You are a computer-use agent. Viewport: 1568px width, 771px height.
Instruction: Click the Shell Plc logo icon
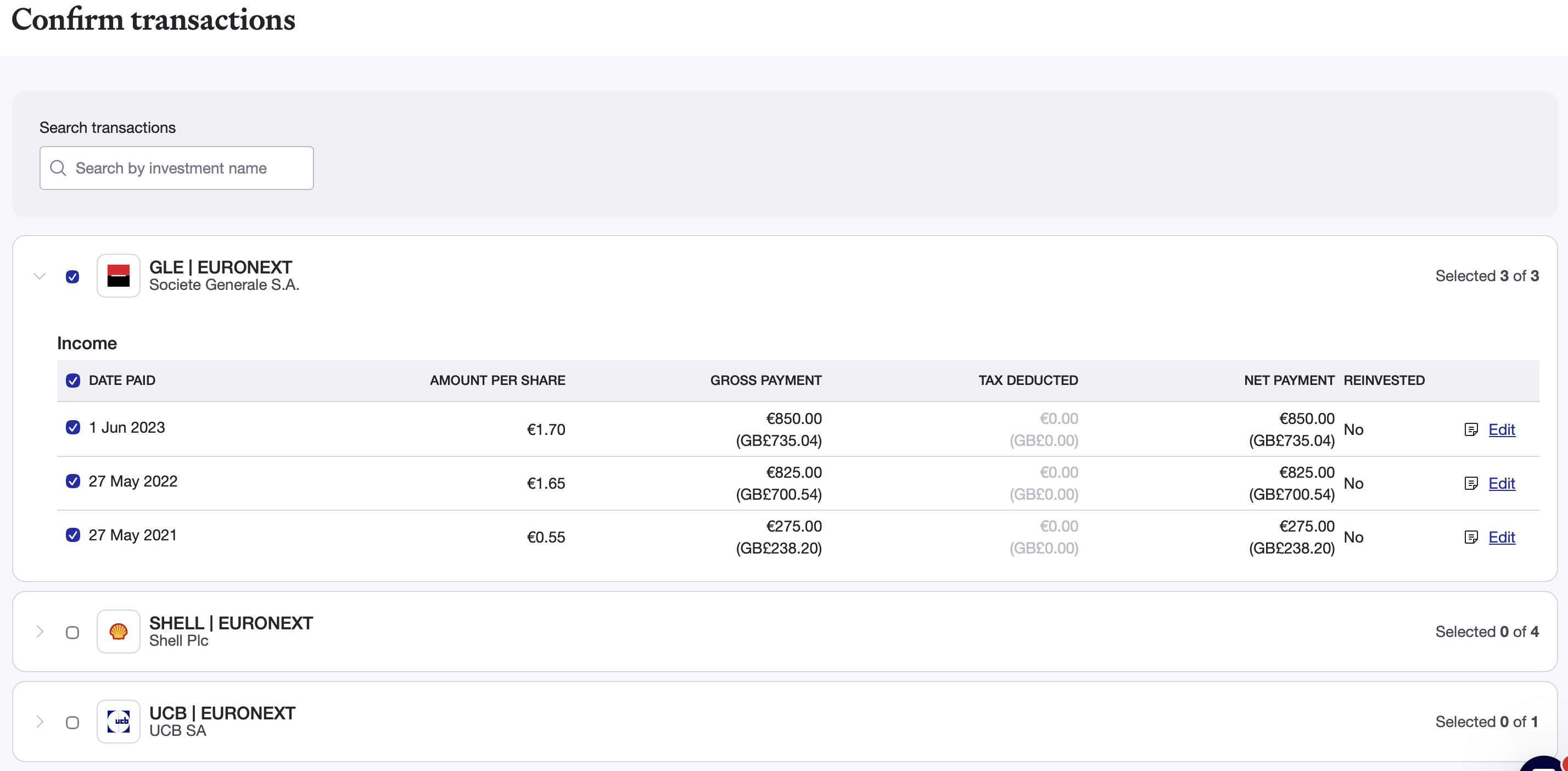coord(118,632)
